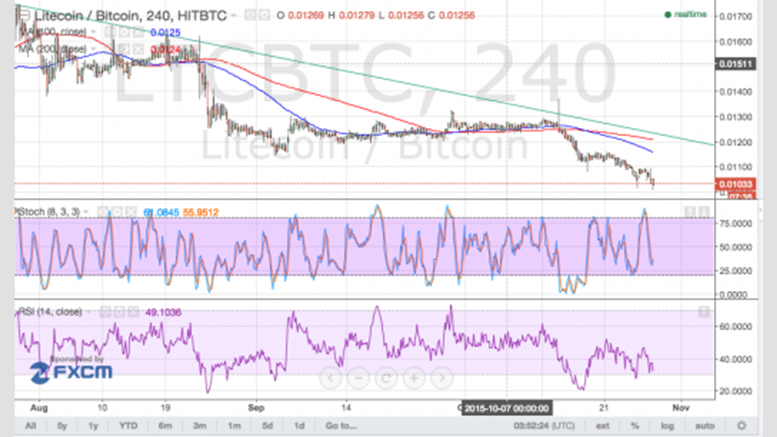This screenshot has width=777, height=437.
Task: Click the 0.01511 crosshair price label
Action: point(735,64)
